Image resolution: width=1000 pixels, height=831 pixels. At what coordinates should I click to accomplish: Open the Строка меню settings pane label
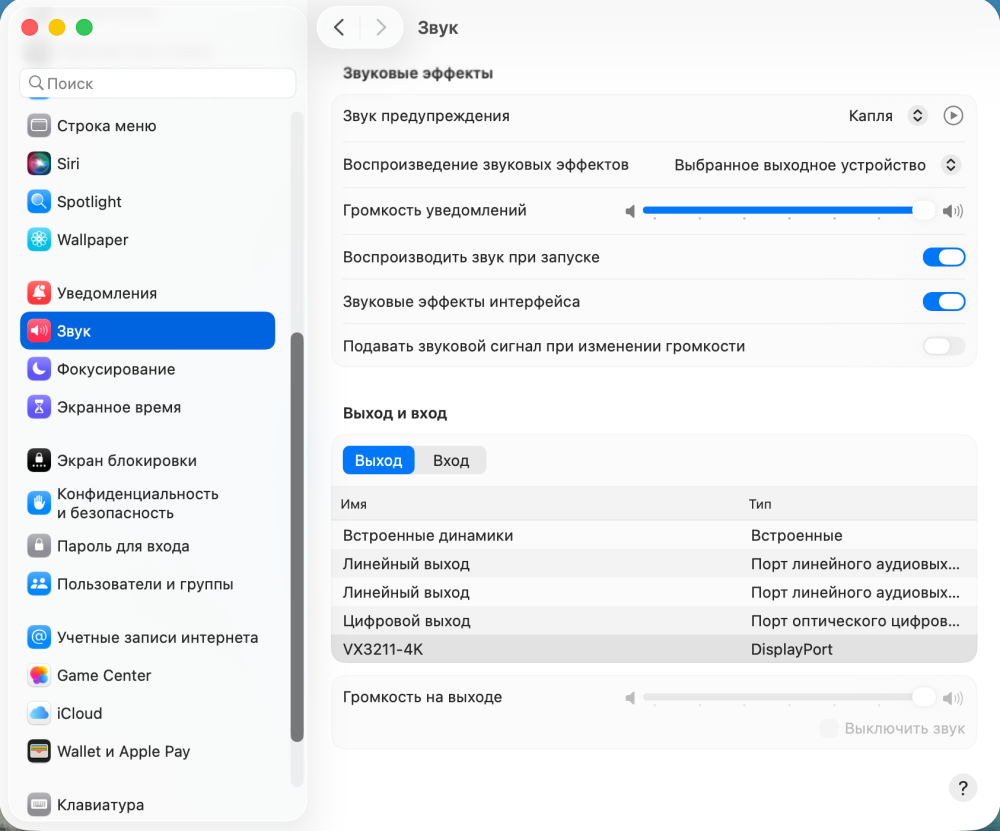click(x=107, y=126)
